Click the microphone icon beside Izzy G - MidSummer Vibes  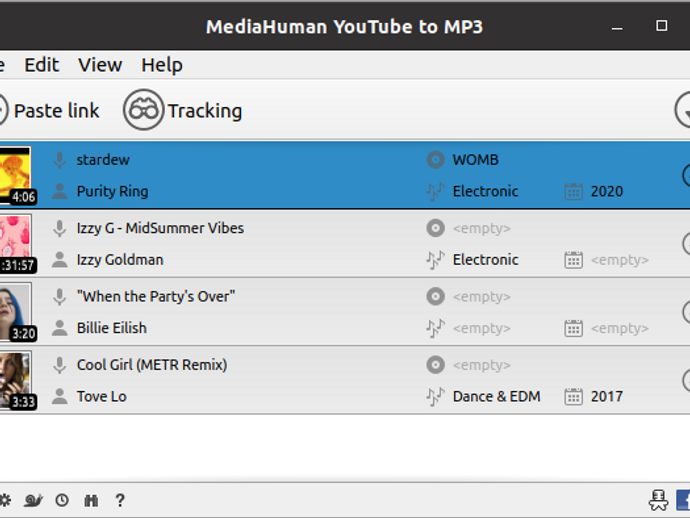(x=59, y=228)
